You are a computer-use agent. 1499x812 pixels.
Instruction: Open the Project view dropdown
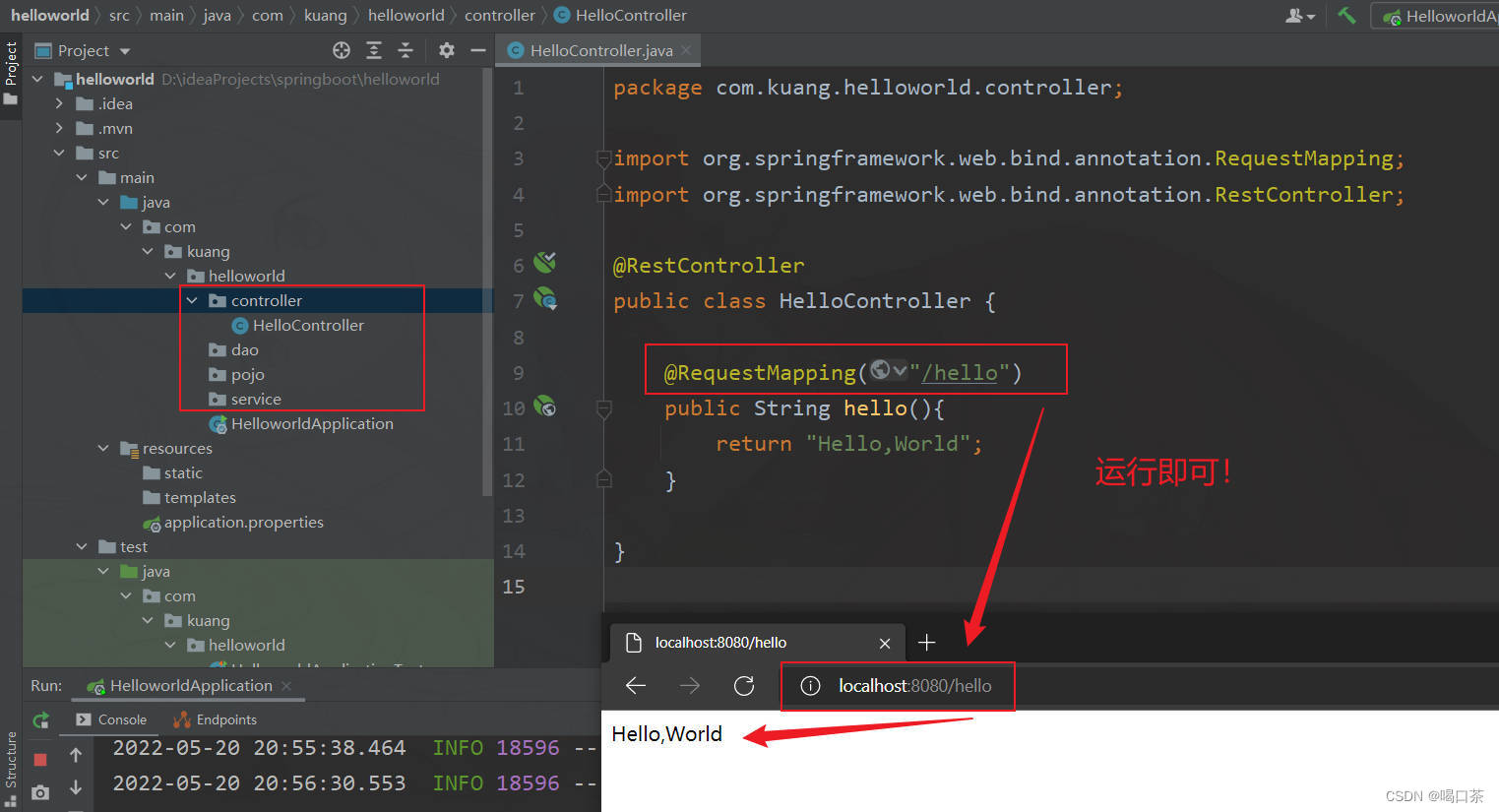pyautogui.click(x=125, y=51)
